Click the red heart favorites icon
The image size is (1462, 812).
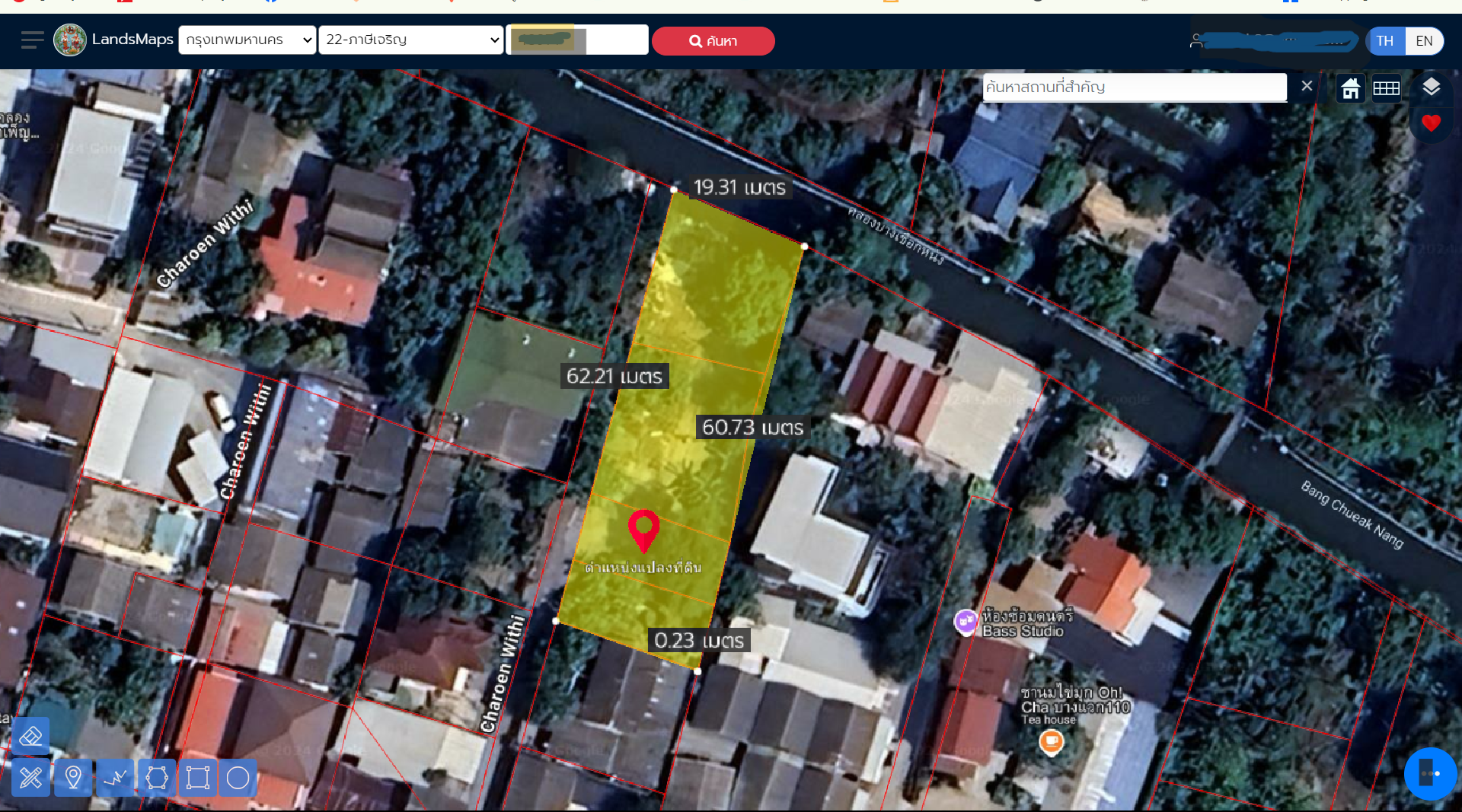pyautogui.click(x=1431, y=123)
